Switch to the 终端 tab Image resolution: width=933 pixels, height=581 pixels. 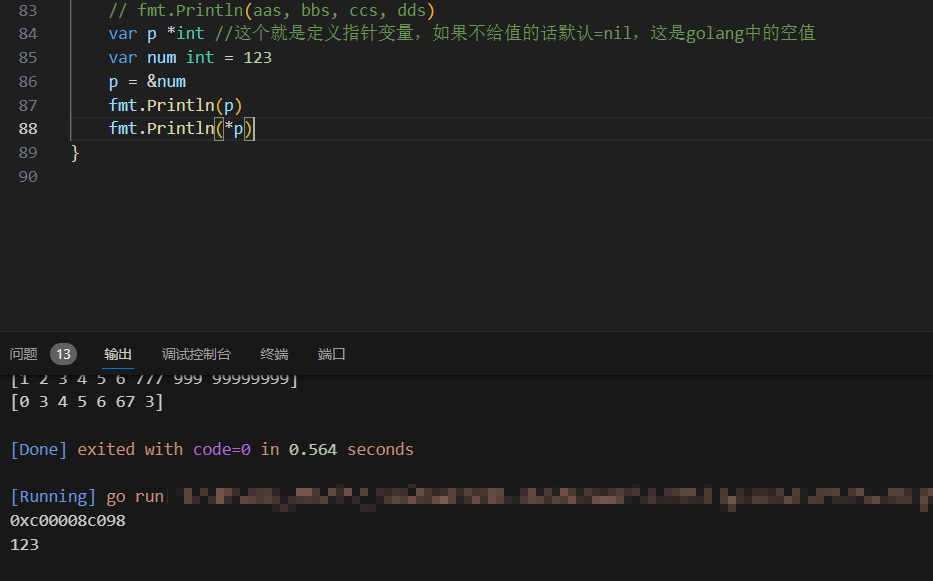(274, 354)
